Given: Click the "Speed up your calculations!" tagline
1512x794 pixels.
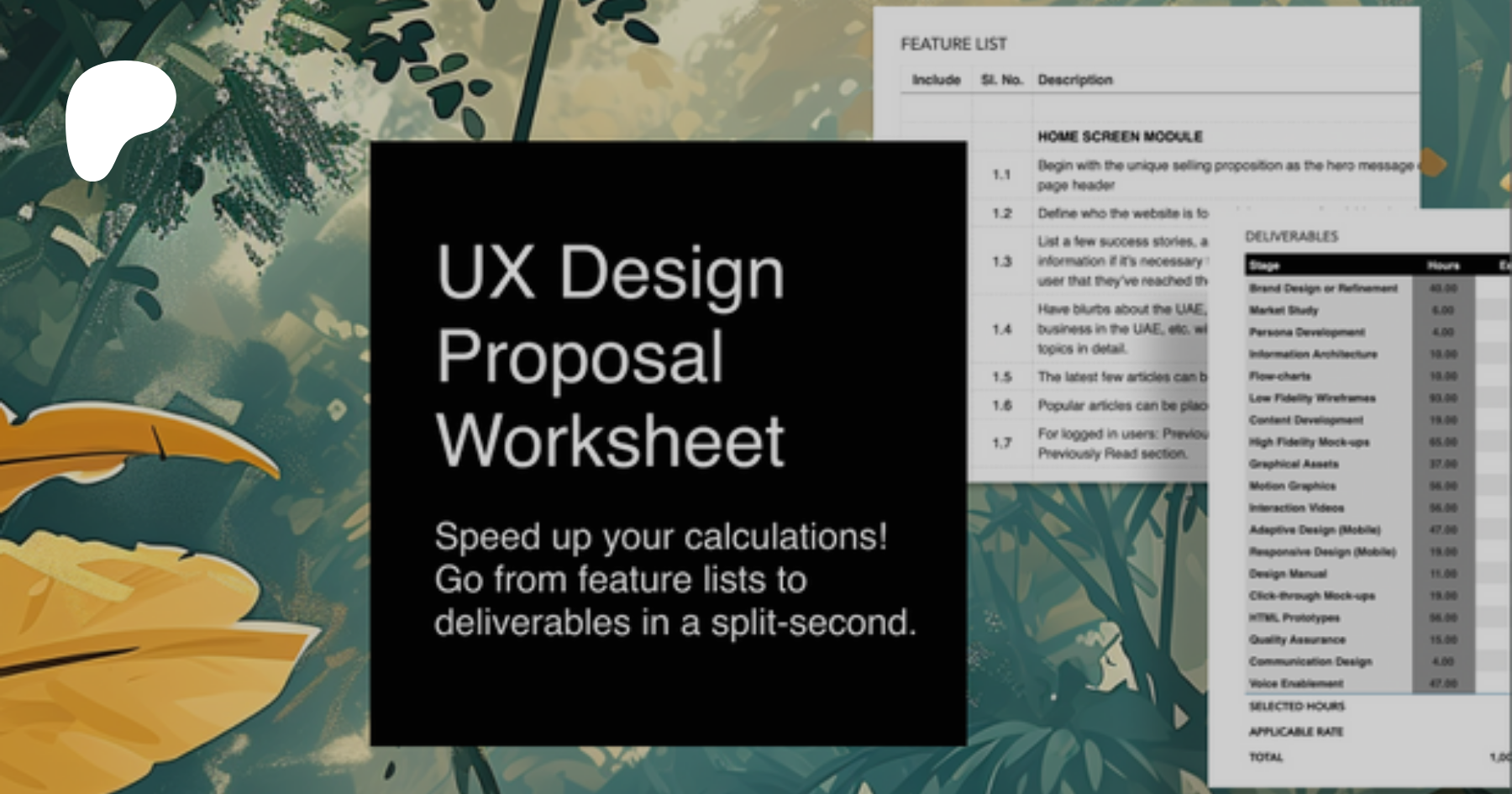Looking at the screenshot, I should point(660,537).
